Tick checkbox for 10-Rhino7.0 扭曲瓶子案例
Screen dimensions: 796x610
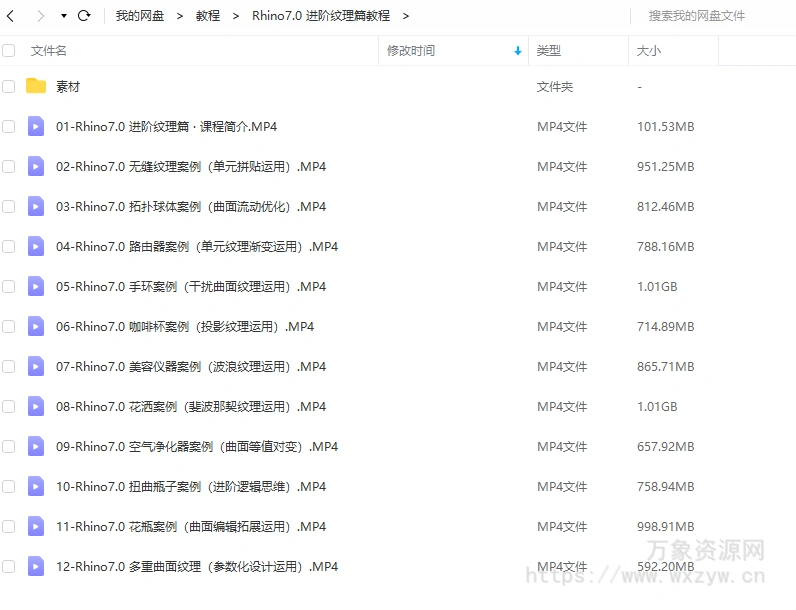click(x=9, y=487)
